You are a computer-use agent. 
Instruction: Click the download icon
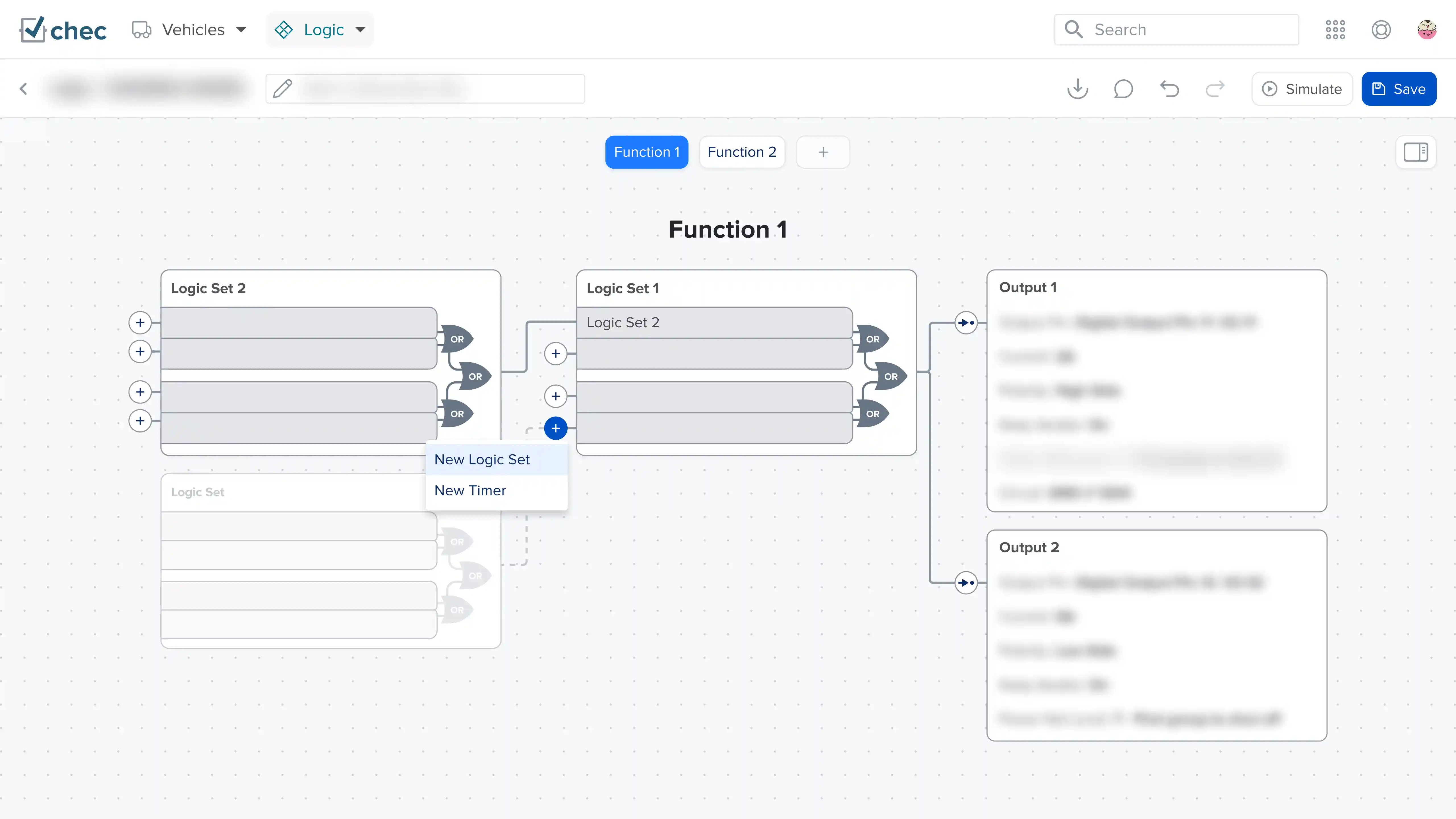[x=1077, y=89]
